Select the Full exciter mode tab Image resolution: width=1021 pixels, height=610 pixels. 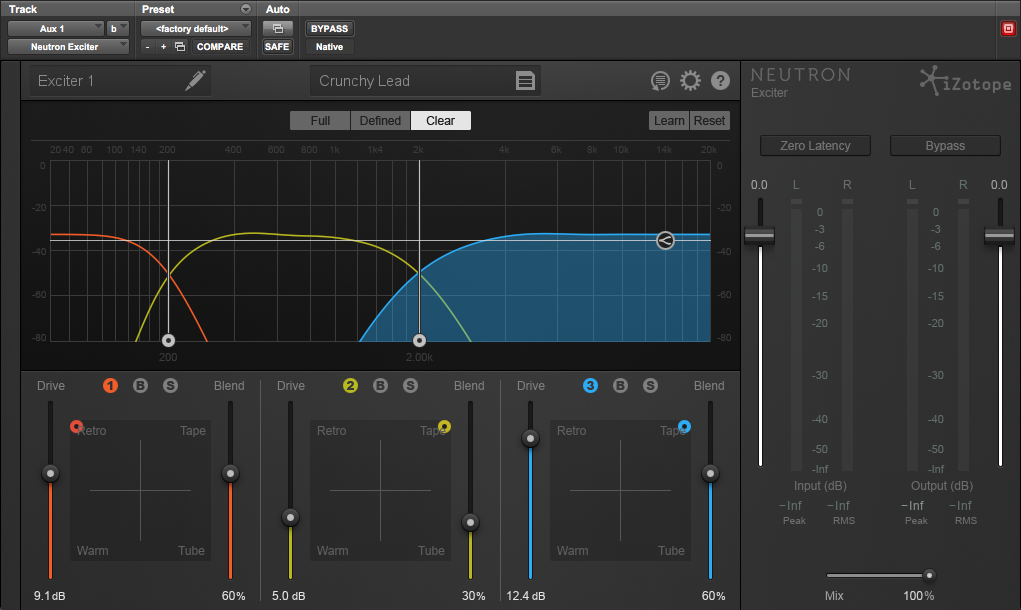point(320,121)
